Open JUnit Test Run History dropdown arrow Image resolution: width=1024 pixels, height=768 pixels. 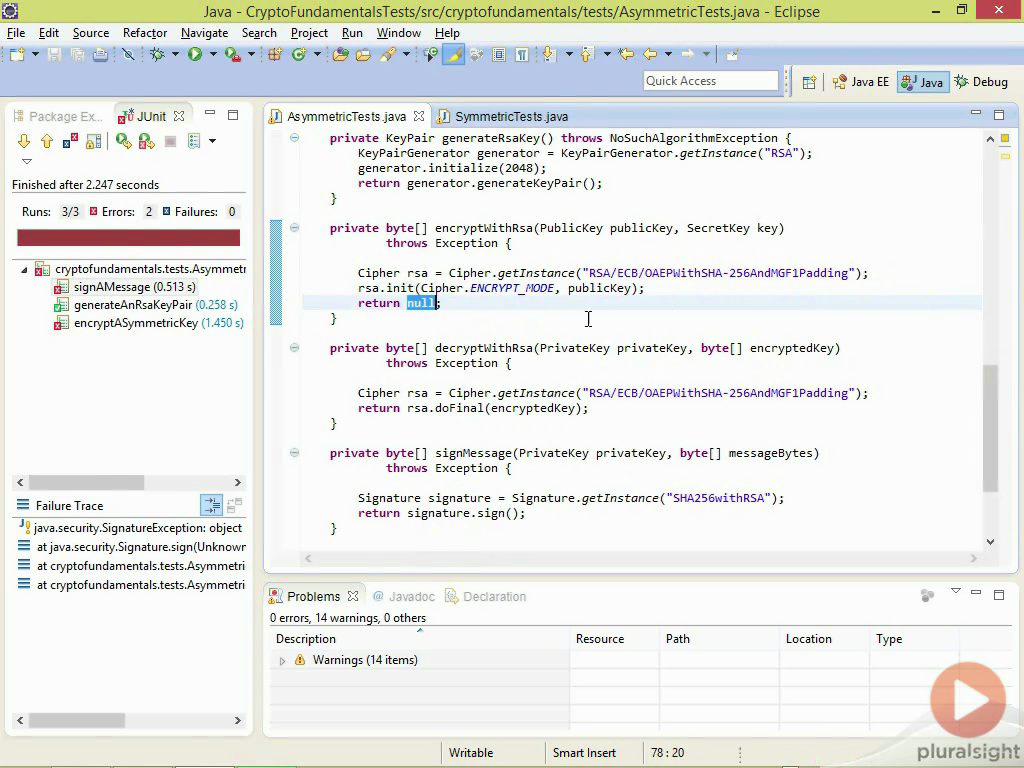tap(212, 141)
